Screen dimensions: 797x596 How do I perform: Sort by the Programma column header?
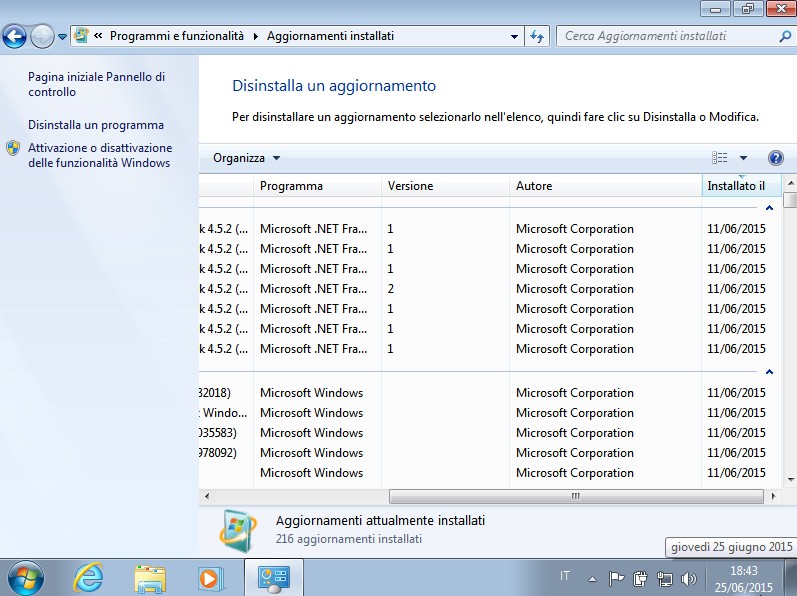point(317,186)
